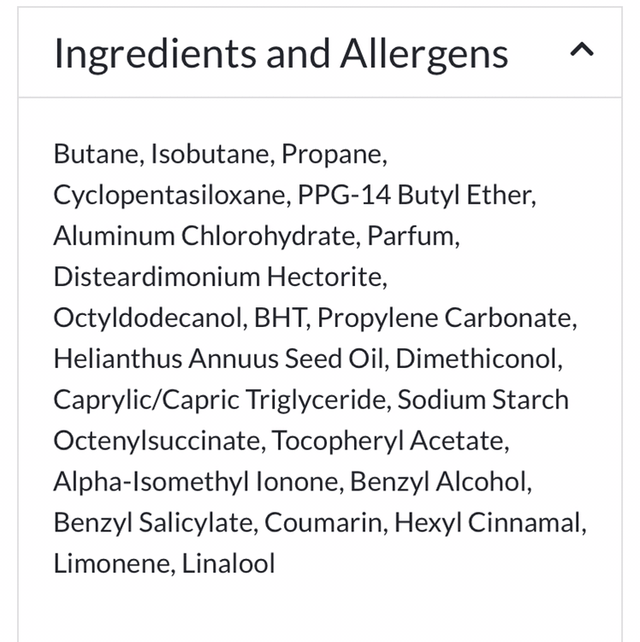The height and width of the screenshot is (642, 640).
Task: Click the Octyldodecanol ingredient text
Action: pyautogui.click(x=148, y=318)
